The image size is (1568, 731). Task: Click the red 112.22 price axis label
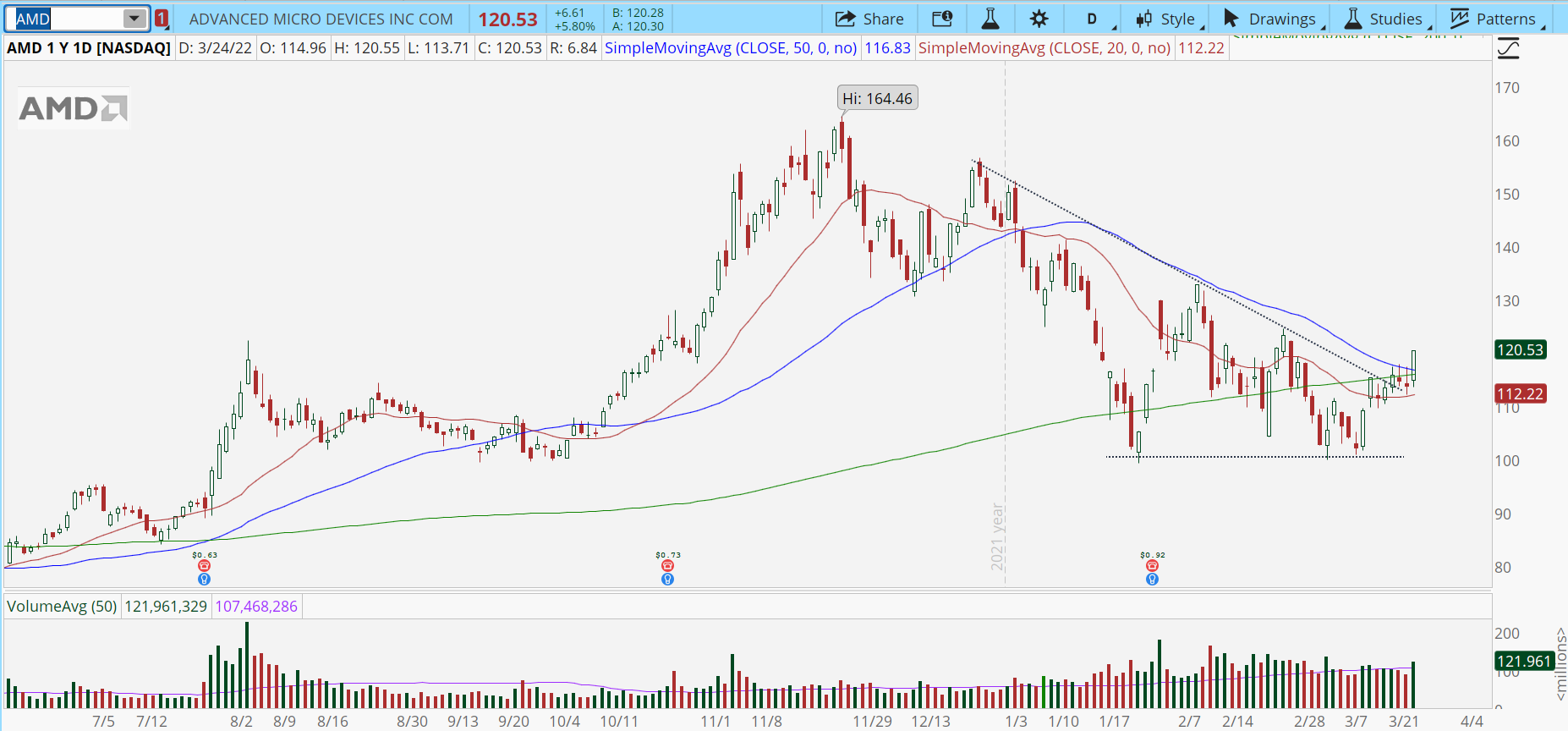[1521, 393]
